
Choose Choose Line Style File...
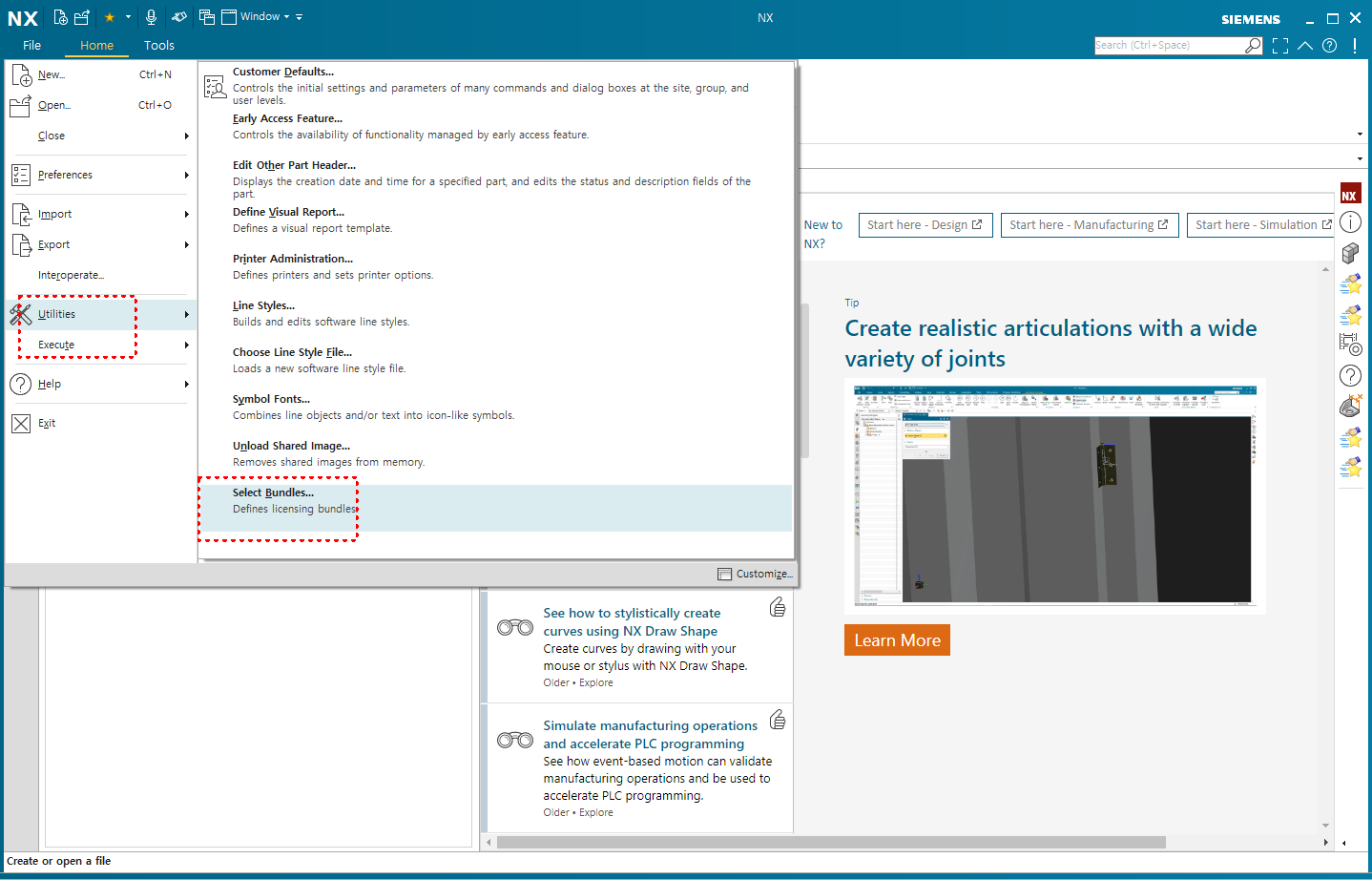(x=496, y=361)
